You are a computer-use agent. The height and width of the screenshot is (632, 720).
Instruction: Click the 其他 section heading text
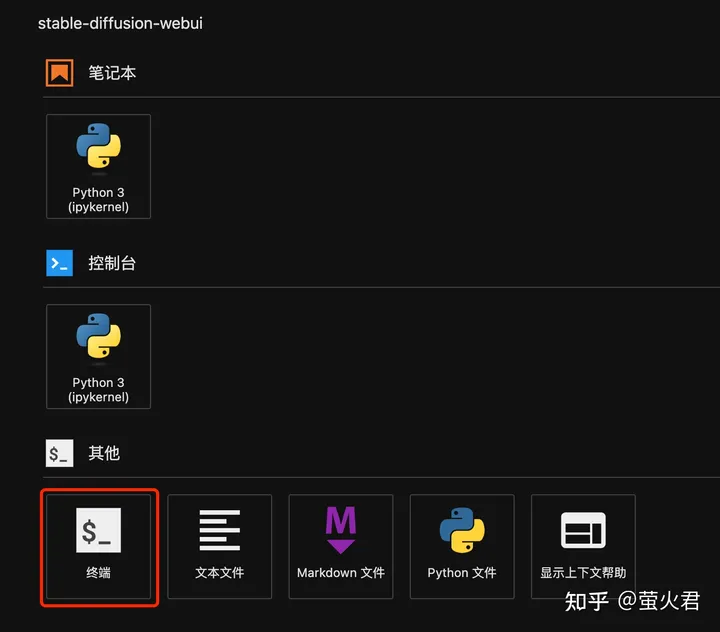pyautogui.click(x=104, y=453)
